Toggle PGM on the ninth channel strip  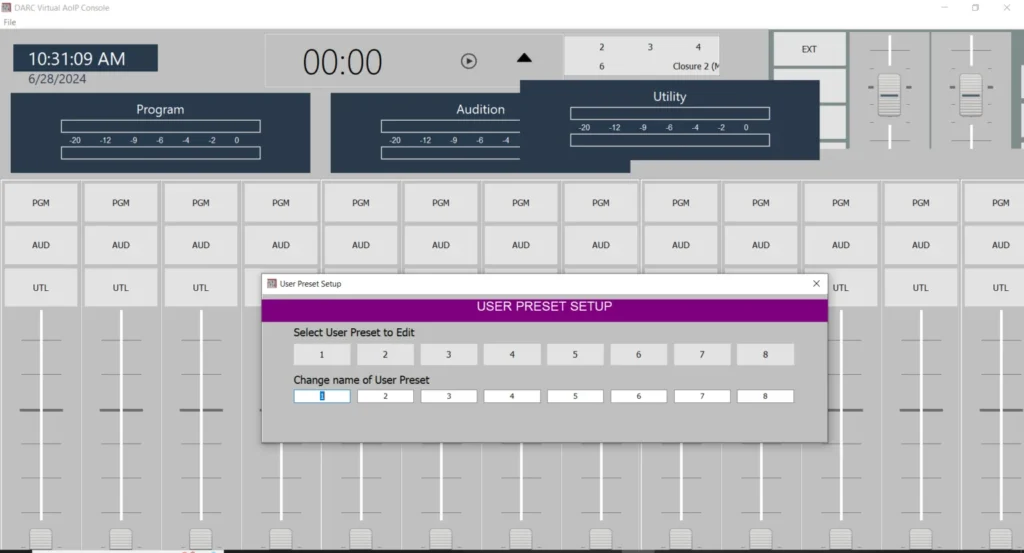680,203
